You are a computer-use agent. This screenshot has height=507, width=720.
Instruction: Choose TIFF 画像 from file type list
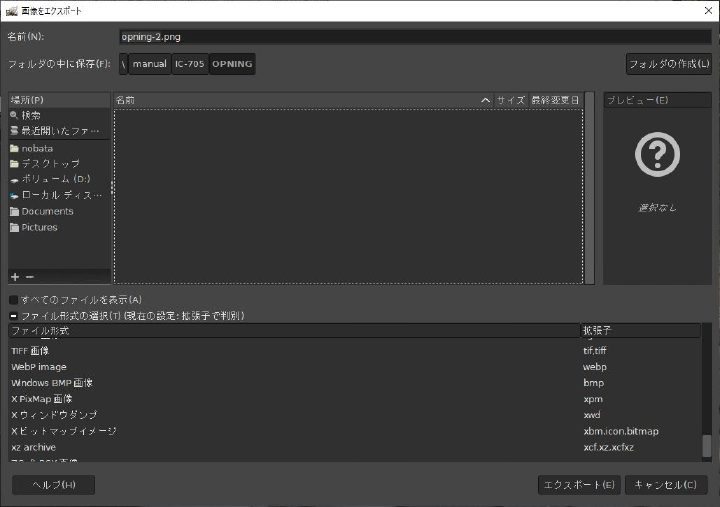coord(31,351)
